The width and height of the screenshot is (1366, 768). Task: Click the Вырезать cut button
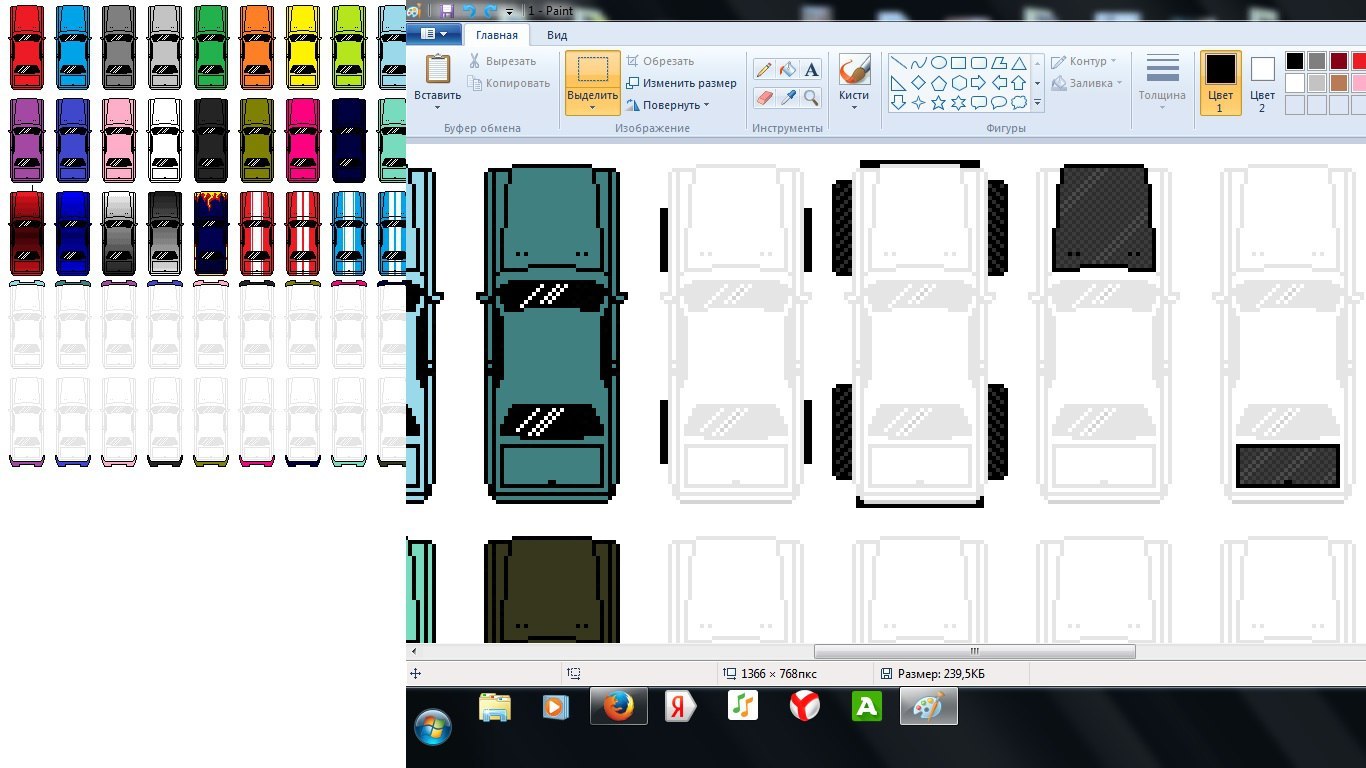(x=502, y=61)
